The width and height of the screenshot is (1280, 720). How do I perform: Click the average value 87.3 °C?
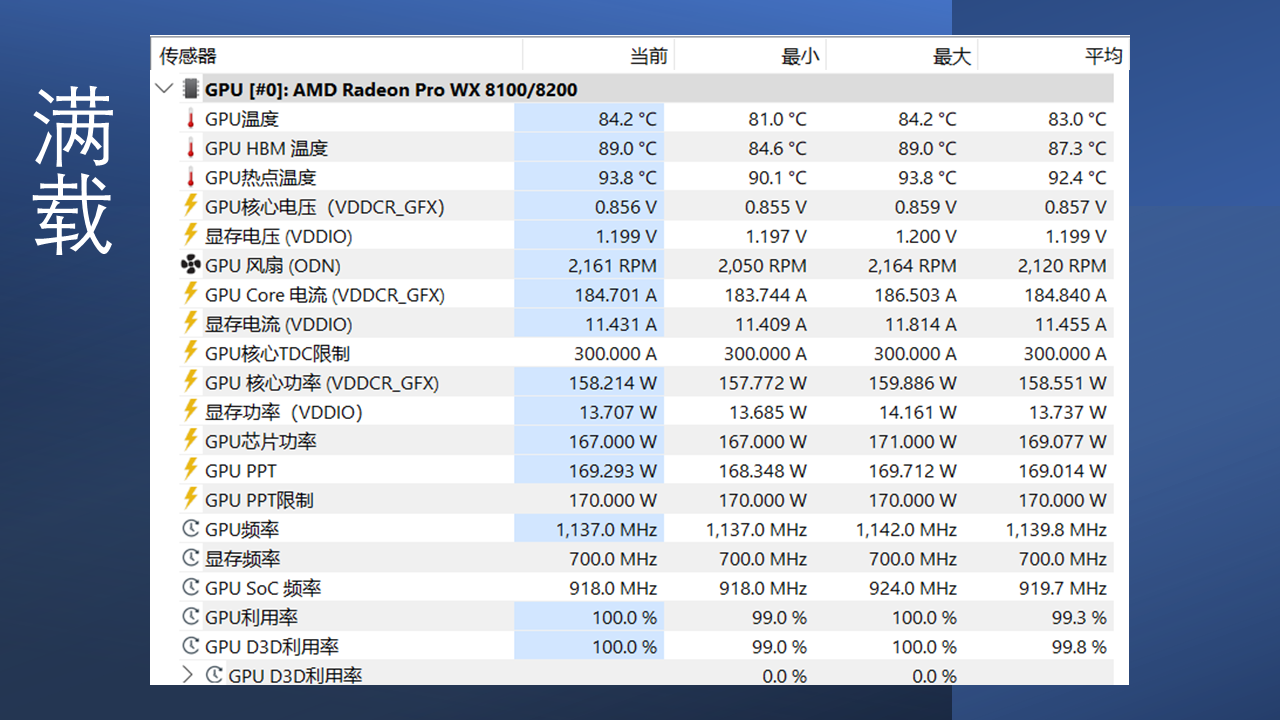1078,148
